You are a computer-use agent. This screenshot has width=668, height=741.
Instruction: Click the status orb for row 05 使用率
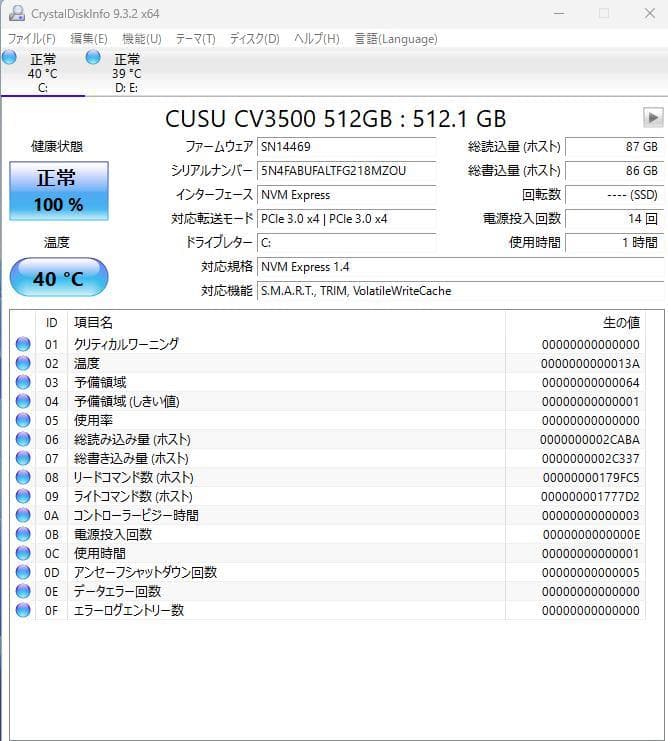(x=23, y=420)
